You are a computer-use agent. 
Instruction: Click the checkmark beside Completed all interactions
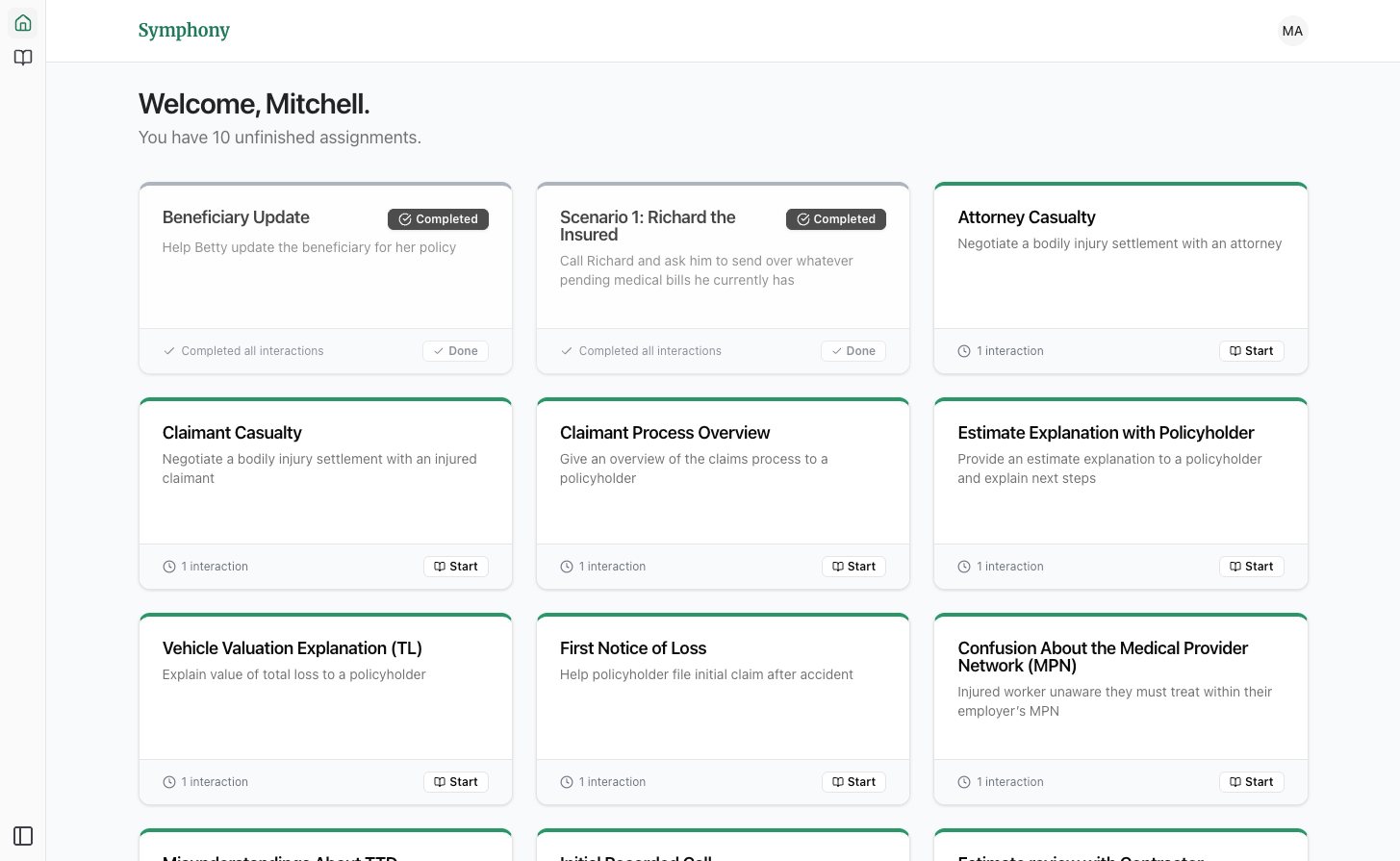click(168, 350)
